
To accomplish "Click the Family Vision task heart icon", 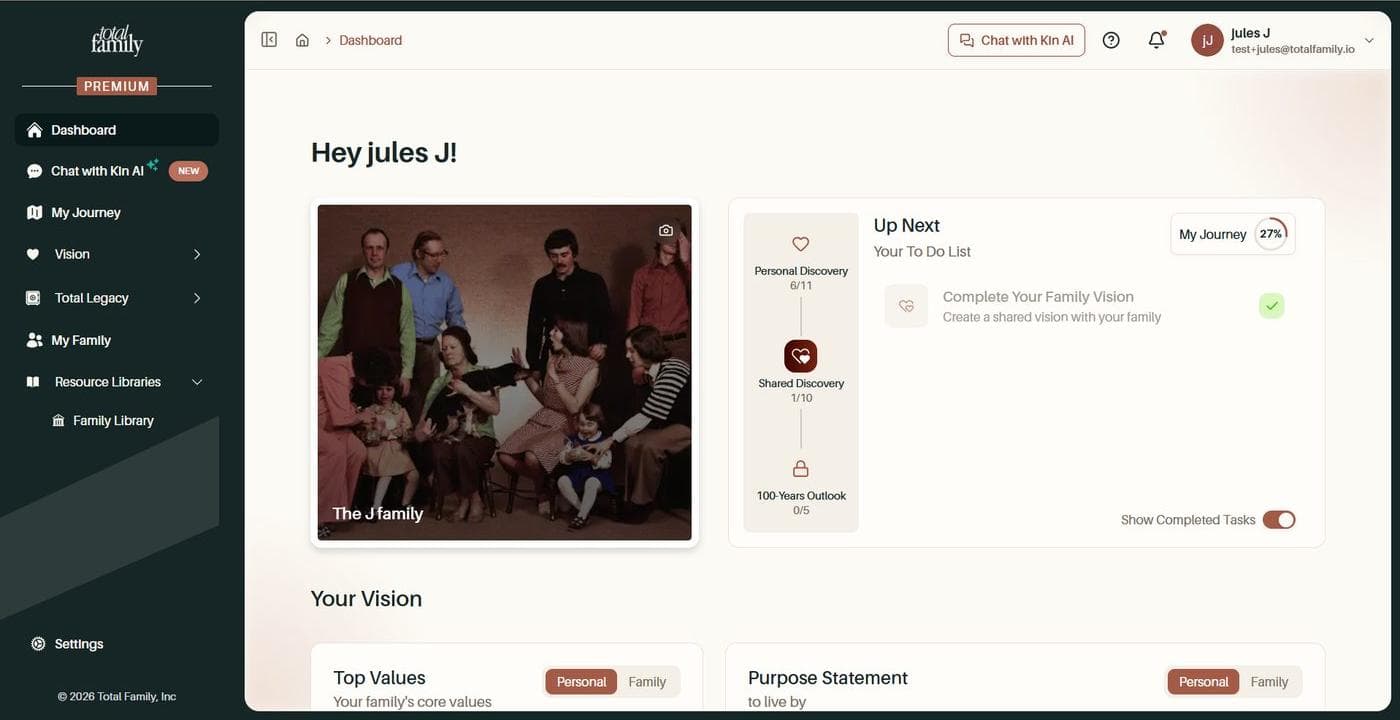I will (x=906, y=306).
